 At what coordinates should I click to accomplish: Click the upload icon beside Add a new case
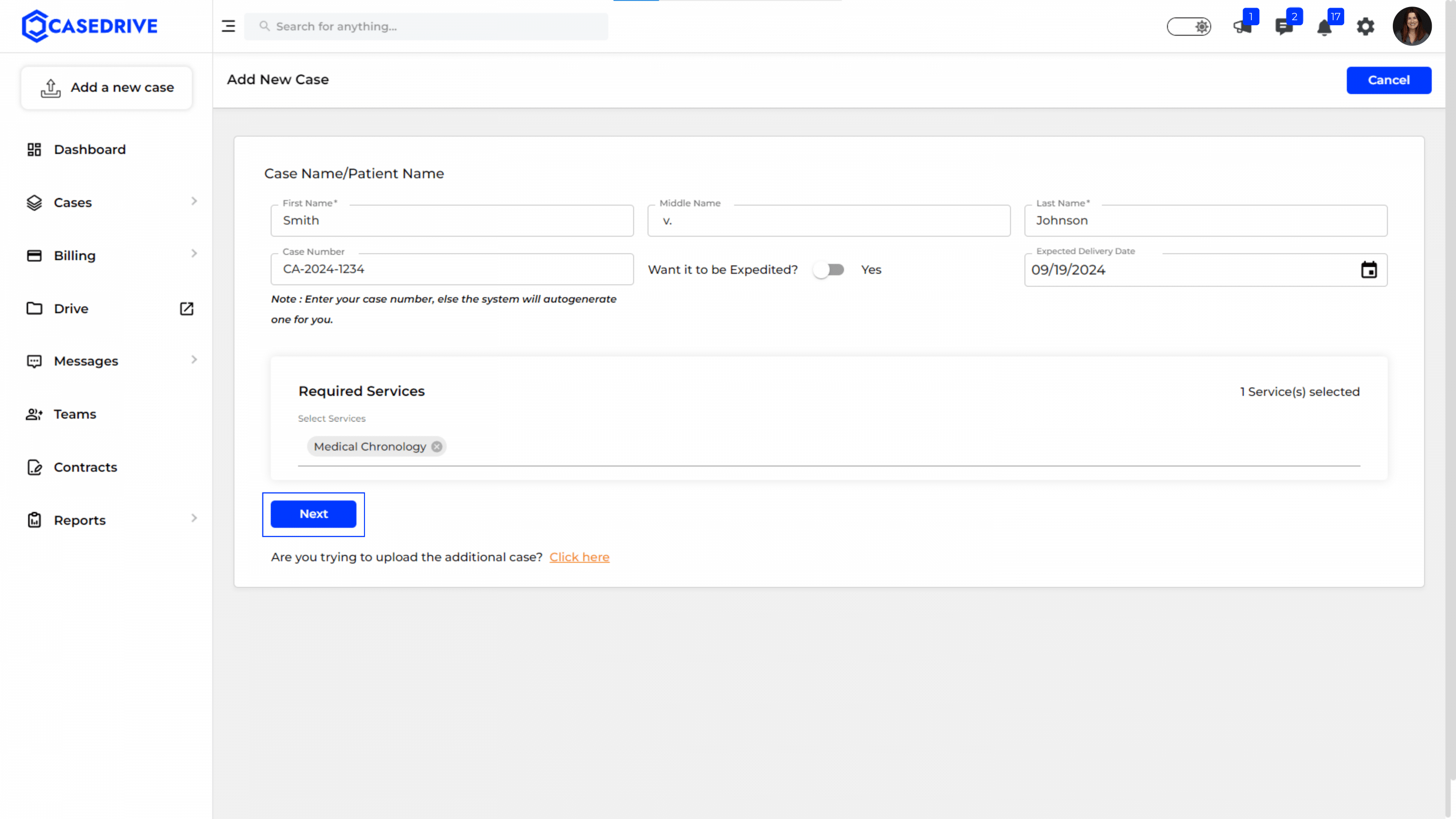[51, 87]
